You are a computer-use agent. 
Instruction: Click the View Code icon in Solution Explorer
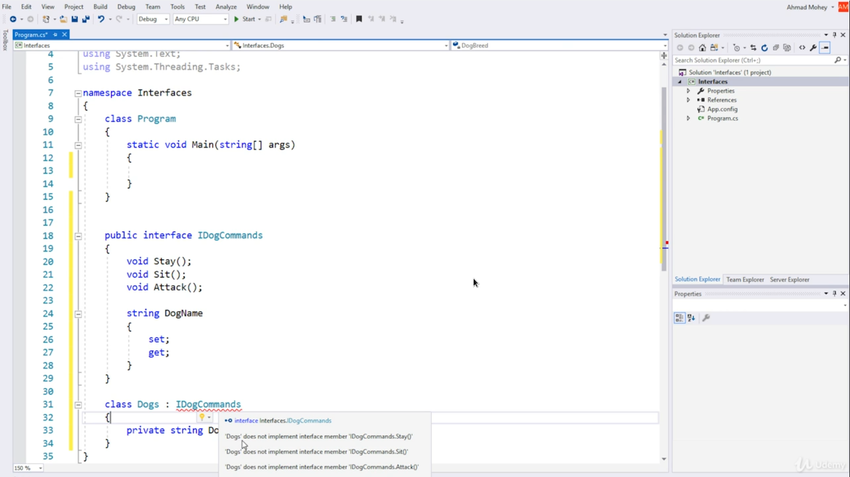pos(802,48)
